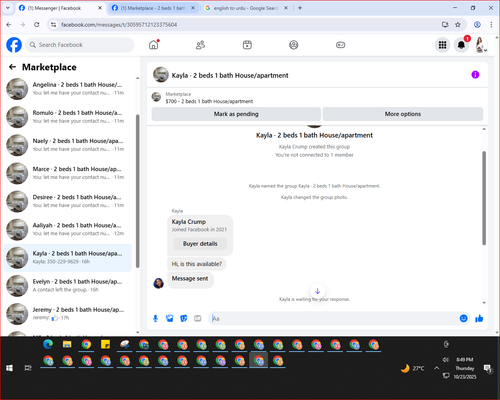Open Buyer details for Kayla Crump
The height and width of the screenshot is (400, 500).
tap(200, 244)
